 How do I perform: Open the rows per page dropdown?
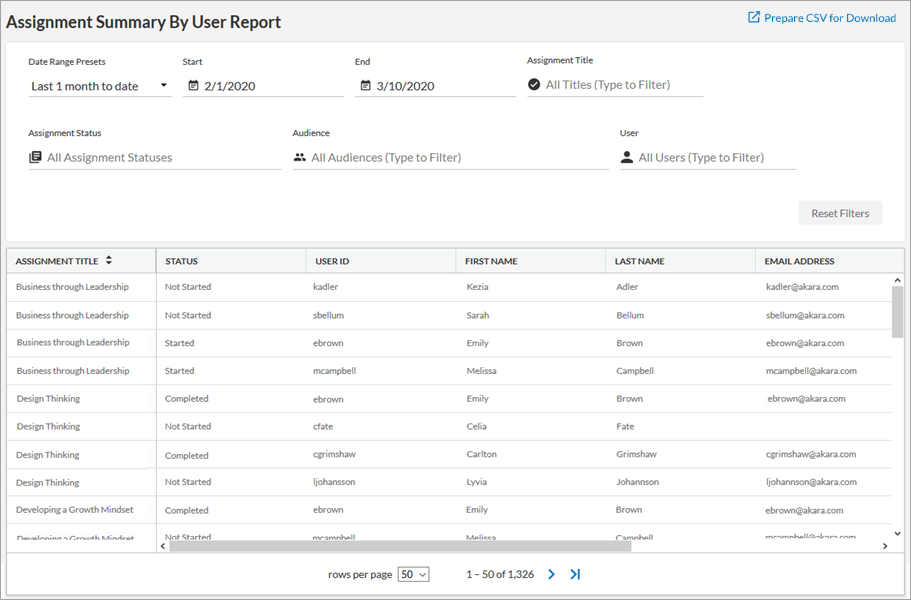(x=413, y=574)
